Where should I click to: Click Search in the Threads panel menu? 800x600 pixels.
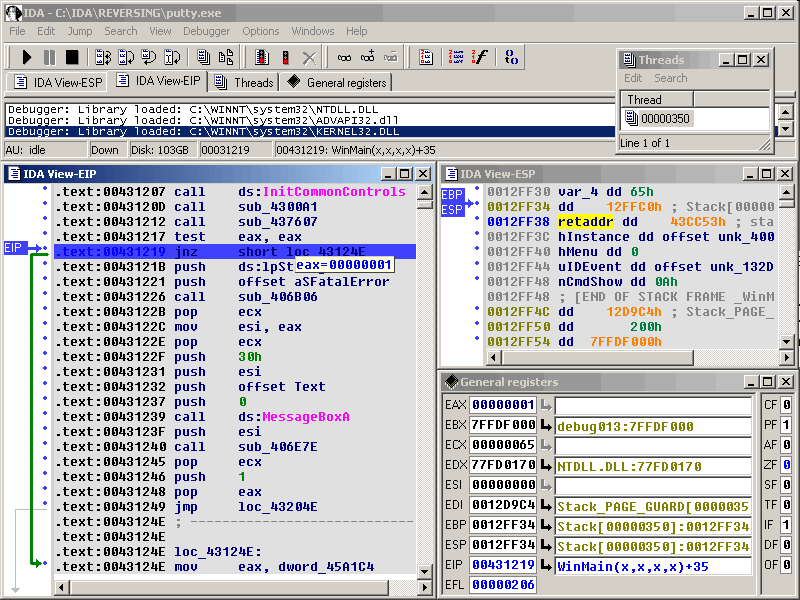click(670, 78)
